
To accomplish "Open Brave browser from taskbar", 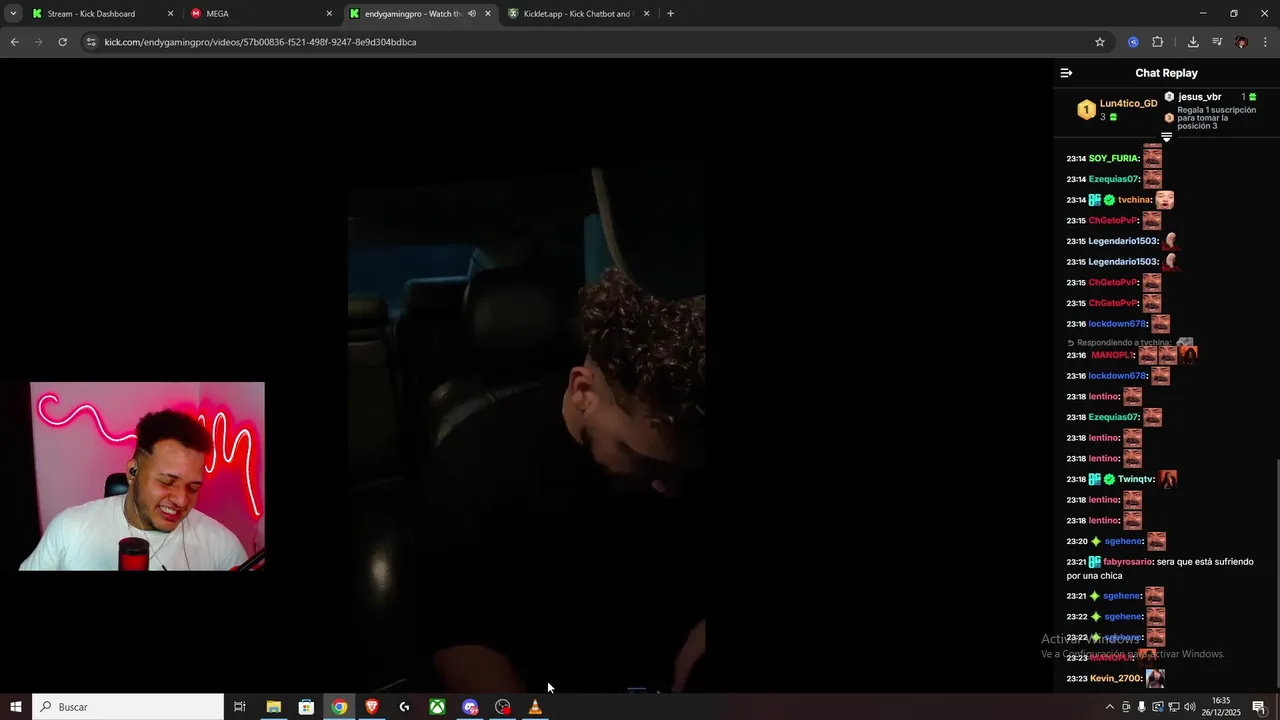I will click(372, 707).
